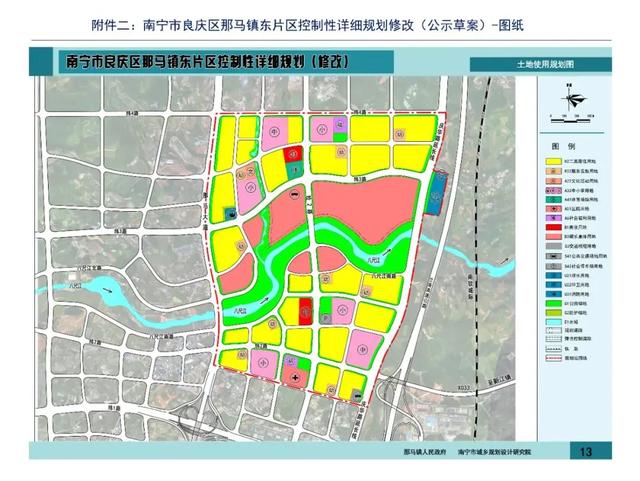Click the purple welfare parcel above the hospital

tap(289, 360)
